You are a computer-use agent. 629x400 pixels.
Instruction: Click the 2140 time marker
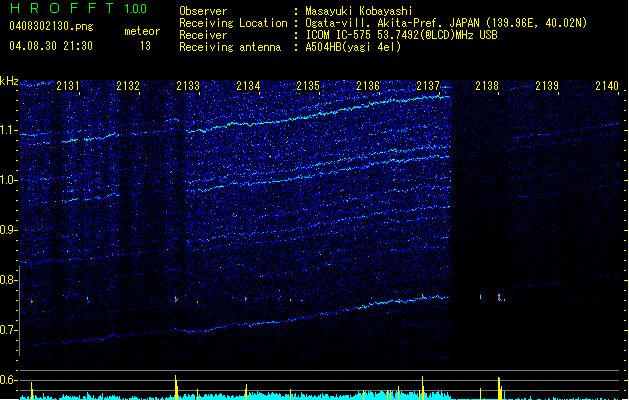[x=607, y=86]
